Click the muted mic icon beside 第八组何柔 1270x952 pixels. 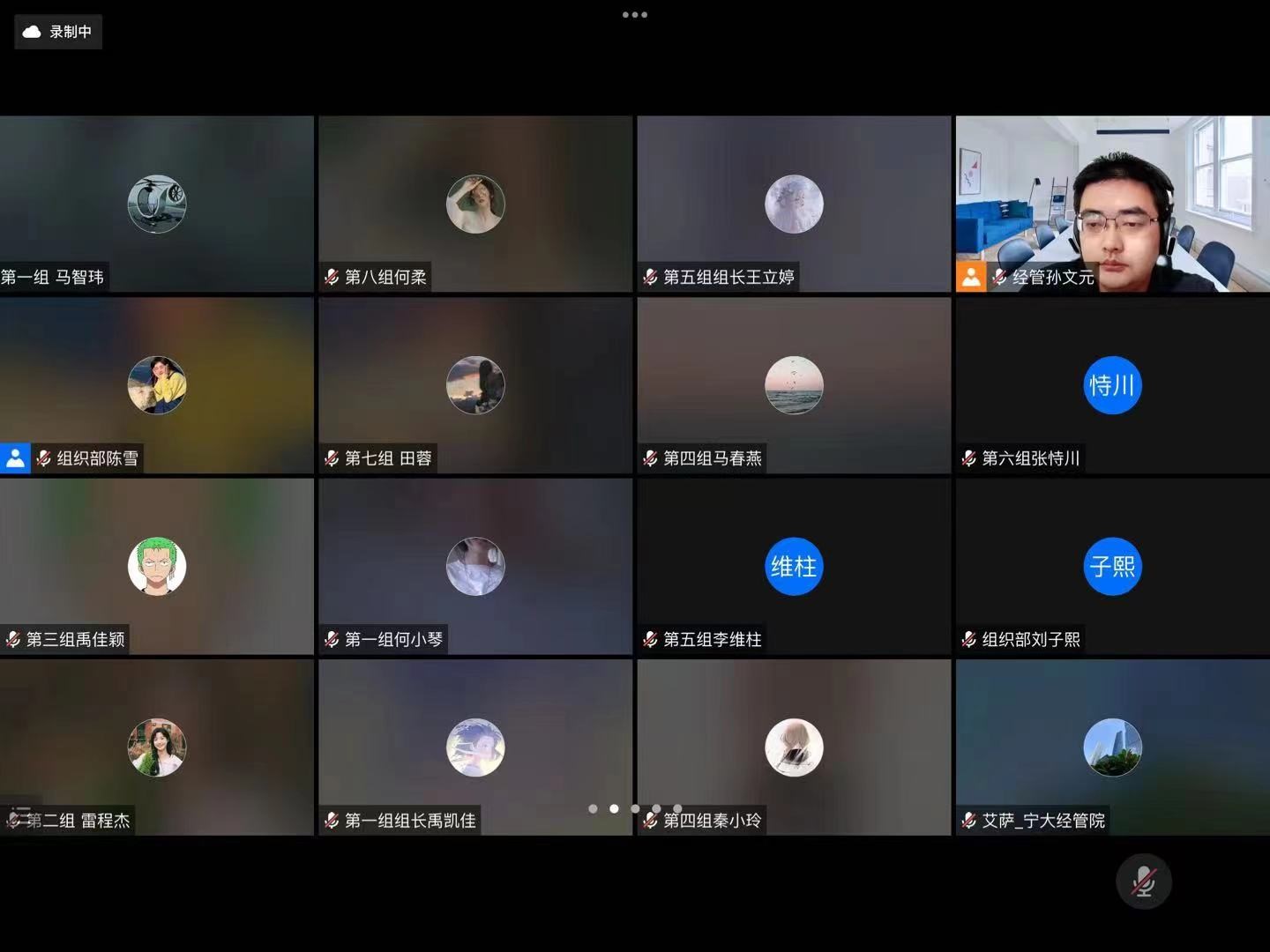coord(332,278)
